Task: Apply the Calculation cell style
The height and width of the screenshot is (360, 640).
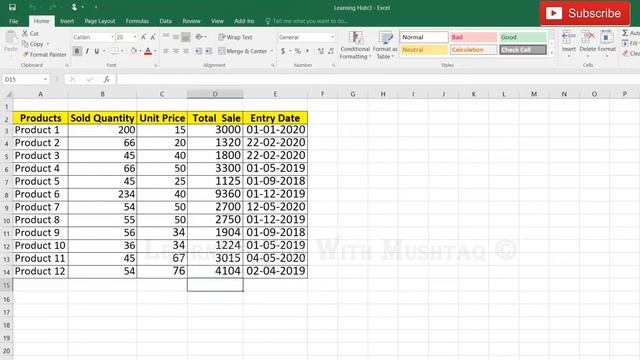Action: pyautogui.click(x=473, y=50)
